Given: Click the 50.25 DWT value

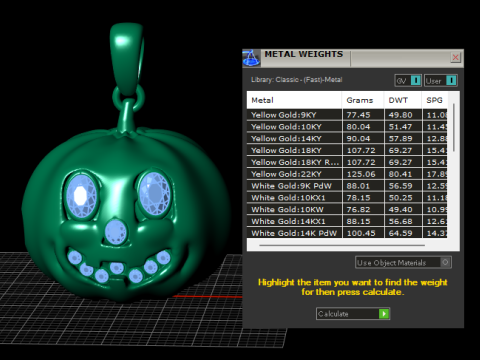Looking at the screenshot, I should 400,198.
